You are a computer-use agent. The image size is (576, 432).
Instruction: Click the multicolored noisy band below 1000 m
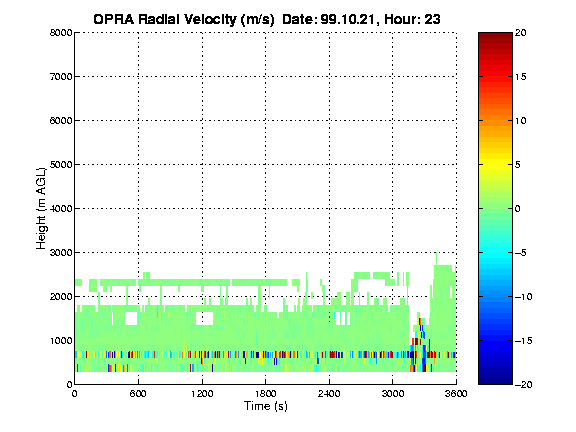click(x=265, y=354)
